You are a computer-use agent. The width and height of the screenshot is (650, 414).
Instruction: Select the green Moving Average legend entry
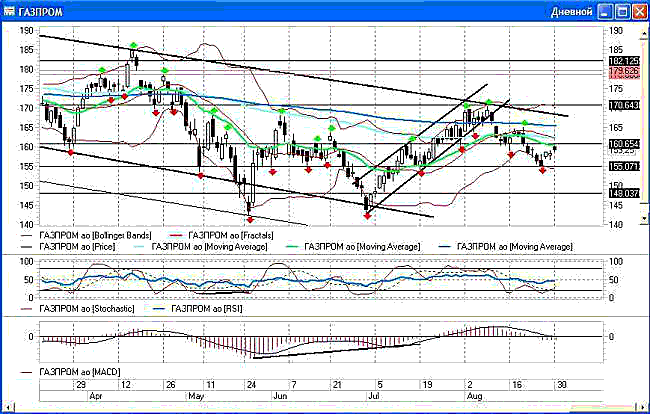click(x=354, y=247)
